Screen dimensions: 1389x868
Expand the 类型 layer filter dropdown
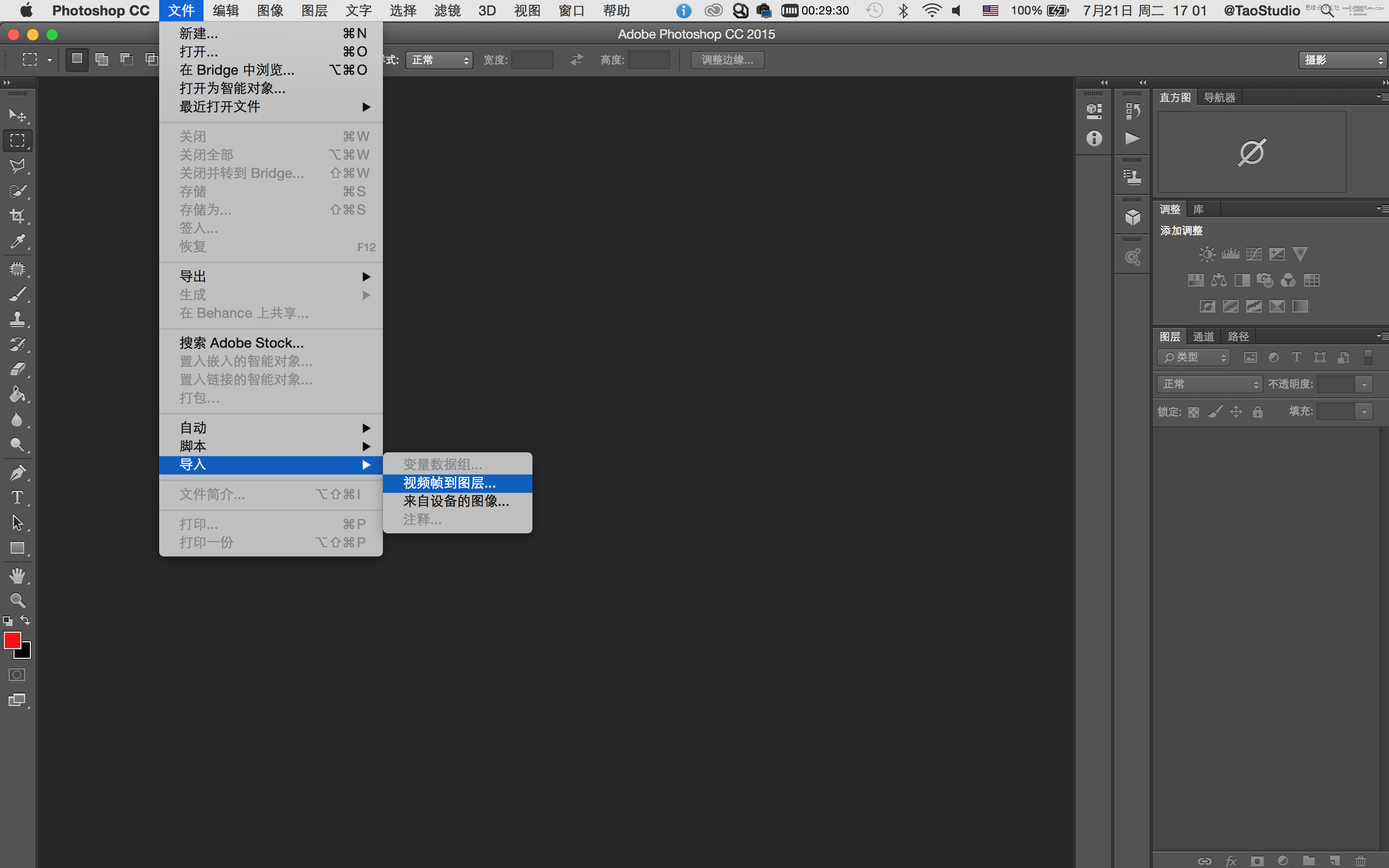tap(1193, 357)
